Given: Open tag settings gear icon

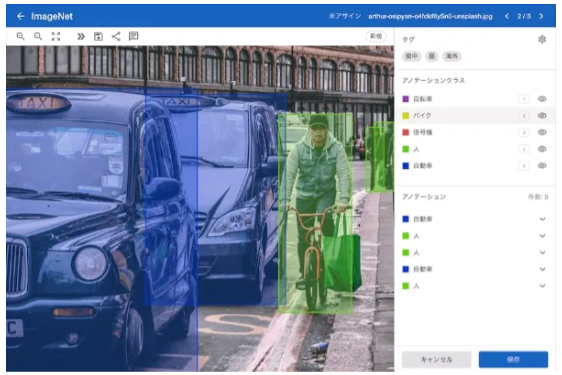Looking at the screenshot, I should tap(542, 39).
